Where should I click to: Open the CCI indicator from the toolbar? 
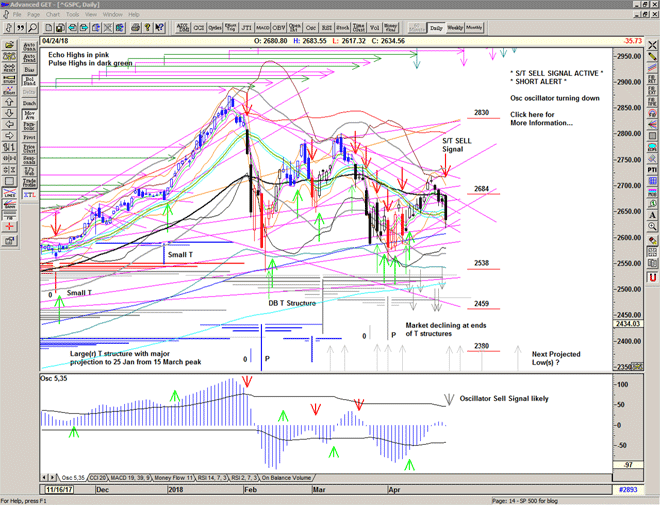point(203,28)
